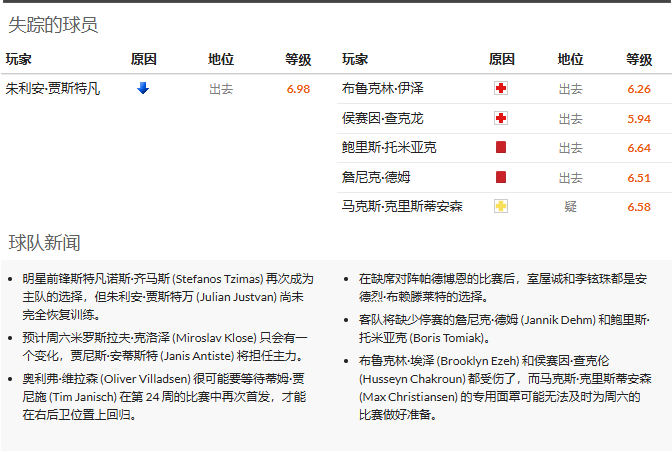Click red card icon for 詹尼克·德姆
This screenshot has height=453, width=672.
pyautogui.click(x=501, y=177)
